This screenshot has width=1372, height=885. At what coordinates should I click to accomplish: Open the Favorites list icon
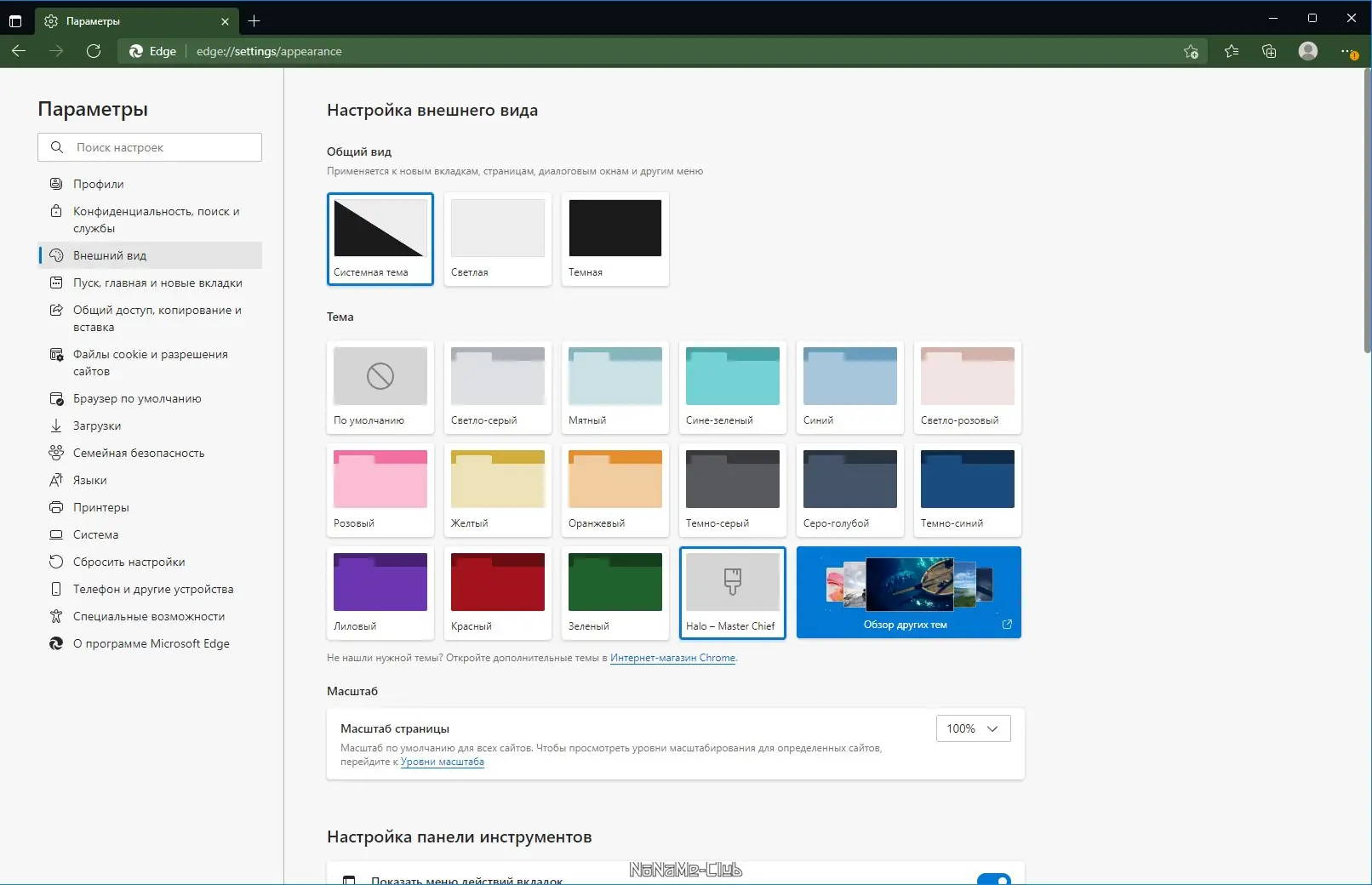pyautogui.click(x=1231, y=51)
